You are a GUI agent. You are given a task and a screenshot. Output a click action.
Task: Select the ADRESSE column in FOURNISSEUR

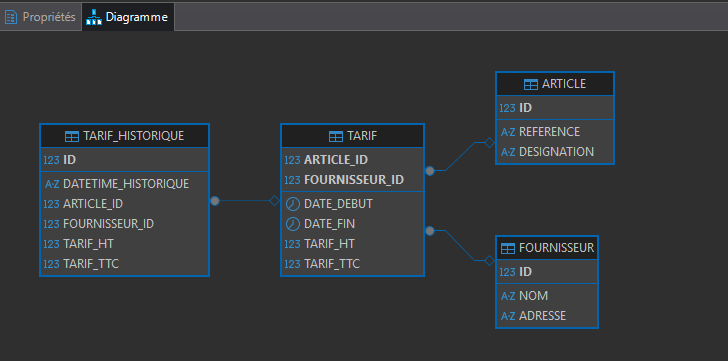(x=546, y=316)
